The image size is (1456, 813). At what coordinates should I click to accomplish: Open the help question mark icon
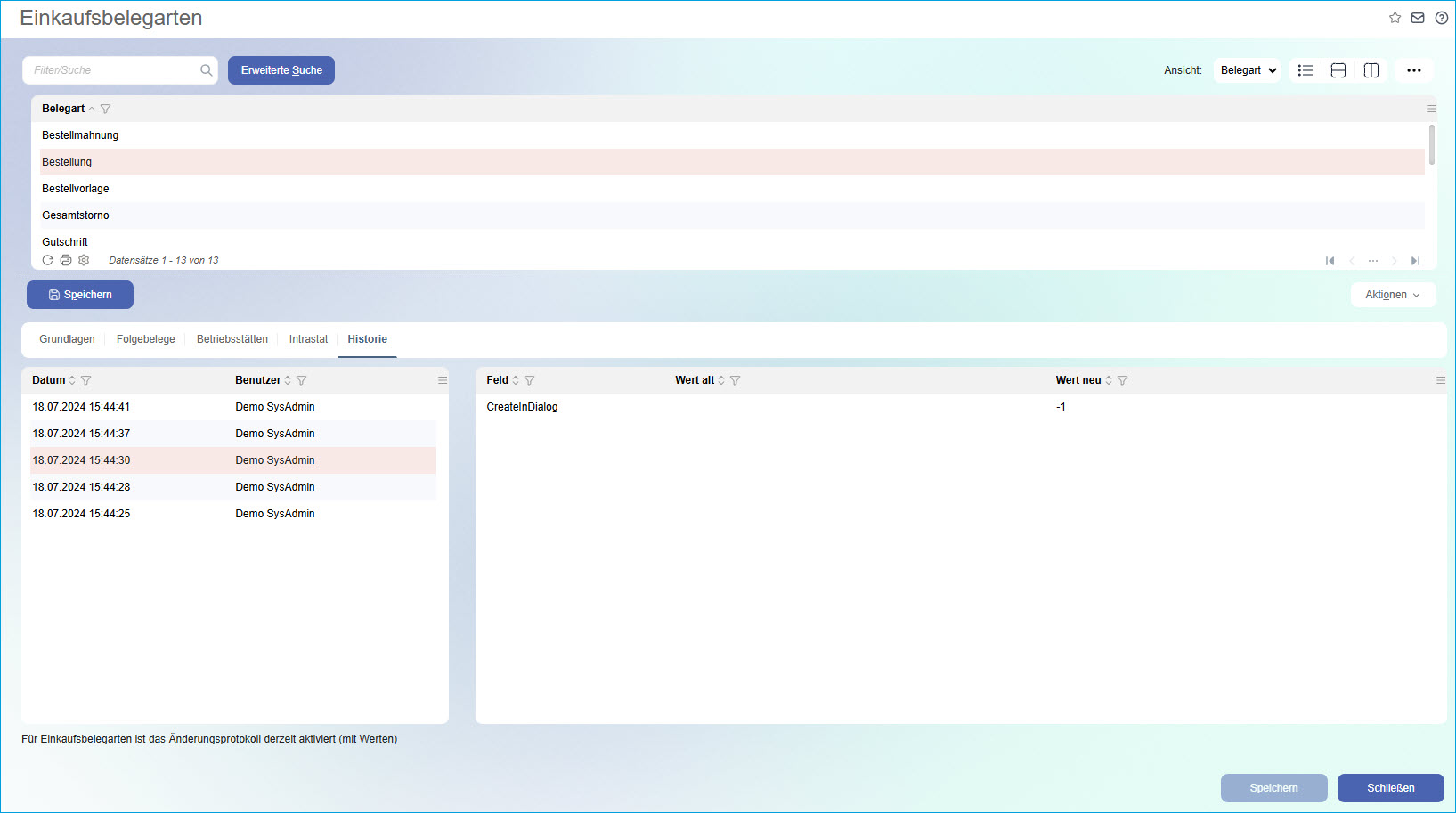(x=1441, y=18)
